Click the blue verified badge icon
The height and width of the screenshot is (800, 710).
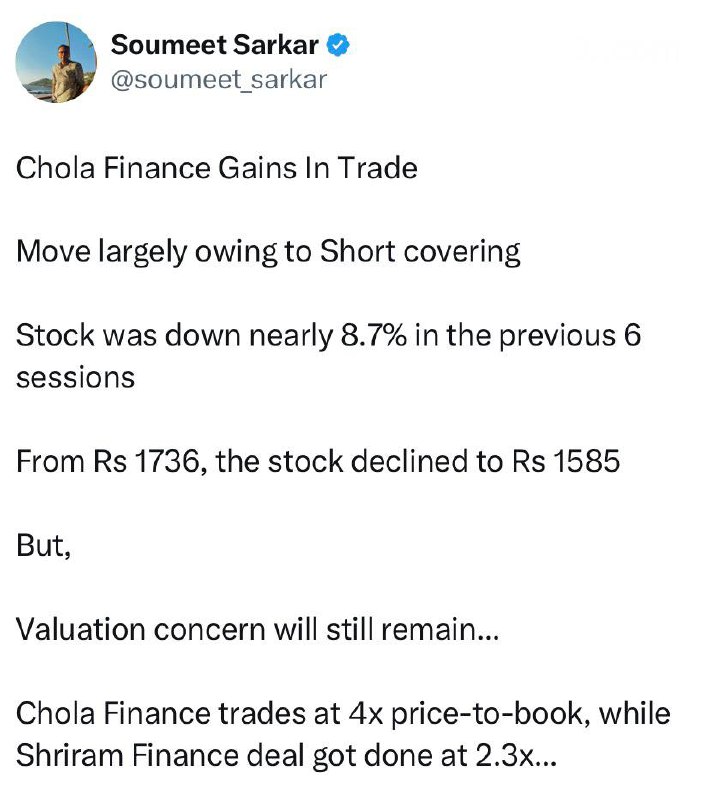tap(339, 45)
